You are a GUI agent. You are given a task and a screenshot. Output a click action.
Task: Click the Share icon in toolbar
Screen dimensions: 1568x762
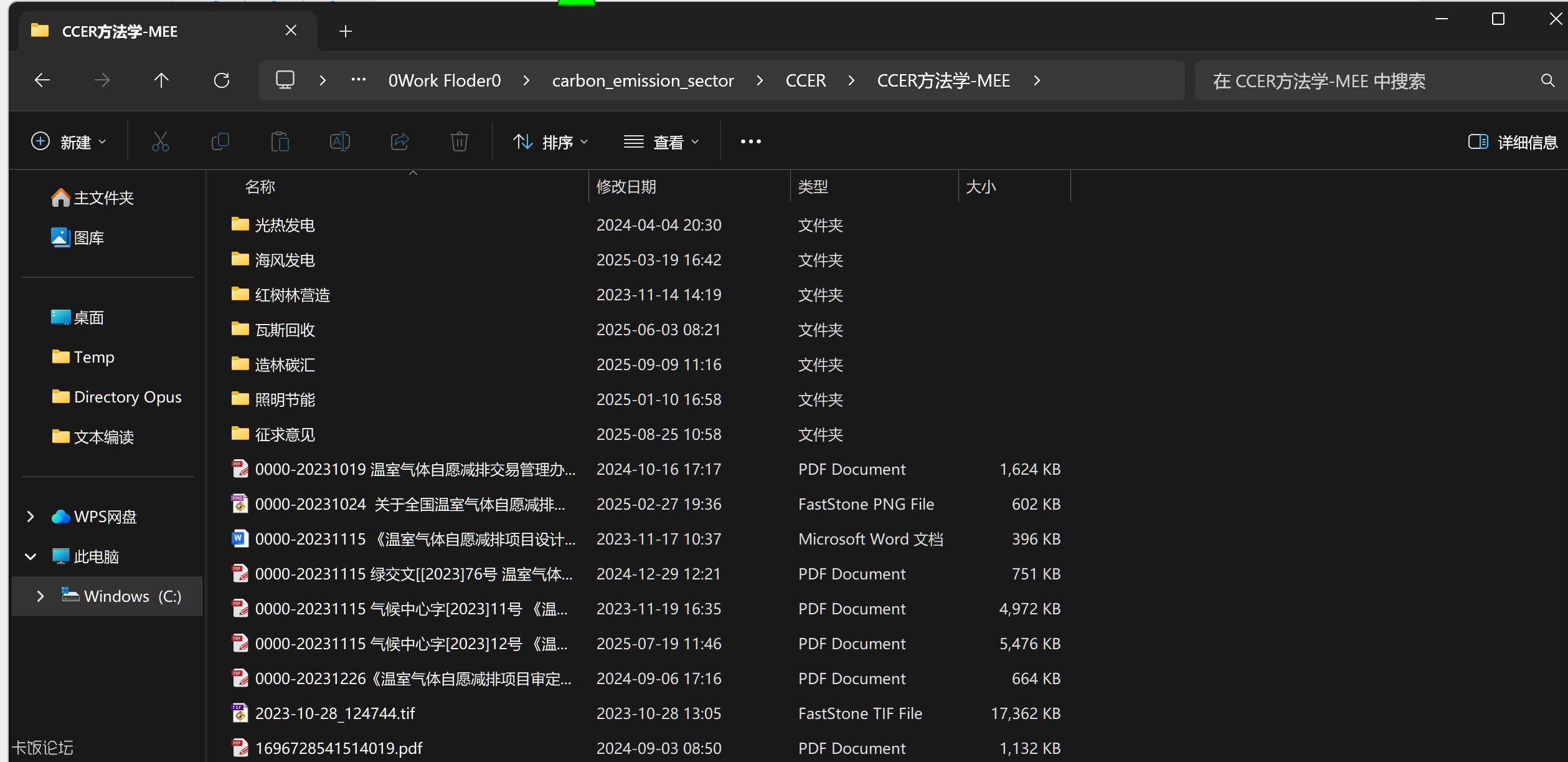click(399, 142)
